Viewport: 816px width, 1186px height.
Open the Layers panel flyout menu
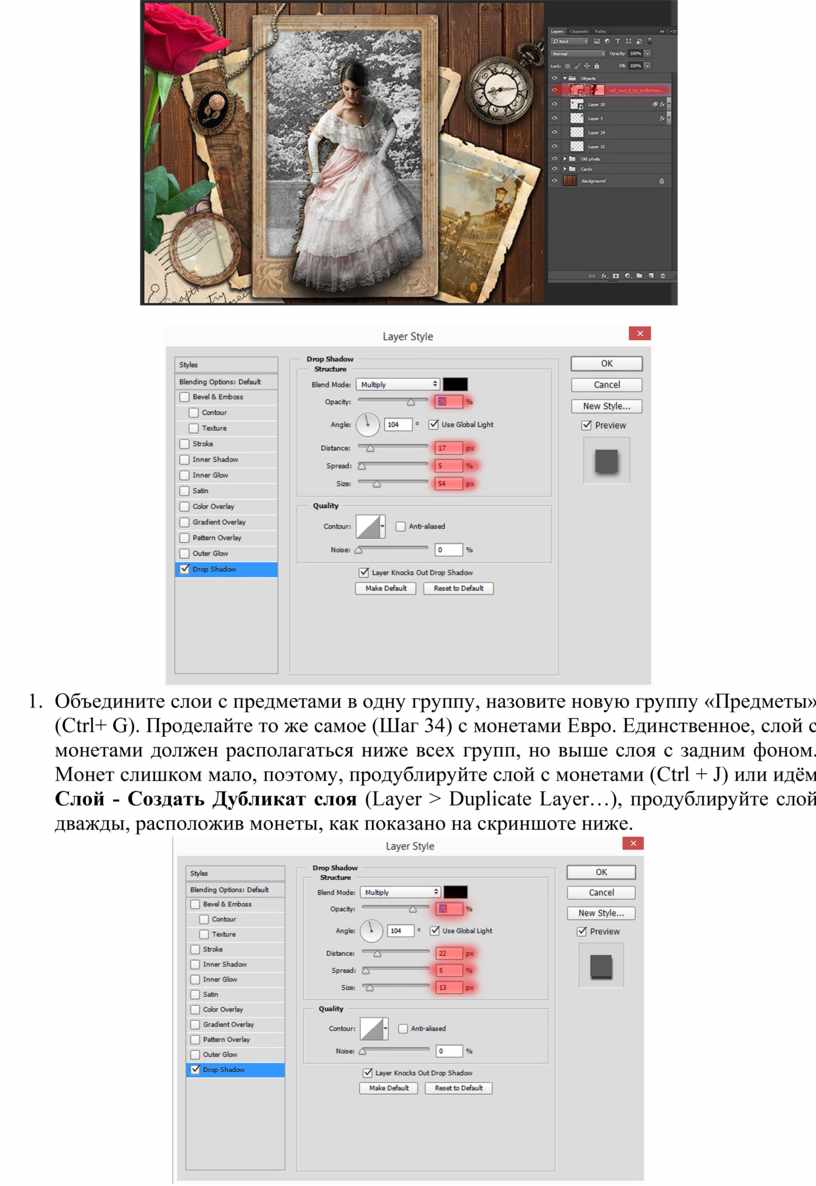point(672,32)
